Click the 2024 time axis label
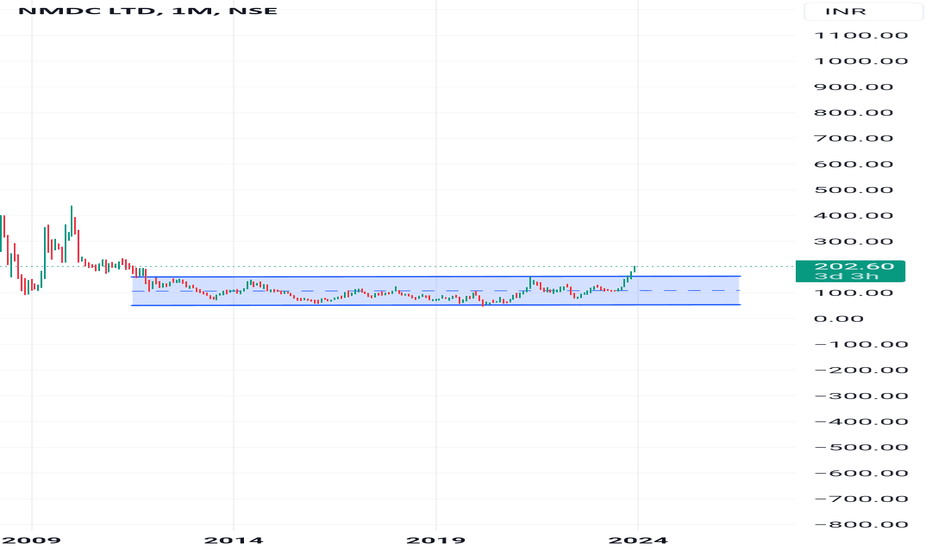This screenshot has height=550, width=932. (638, 540)
